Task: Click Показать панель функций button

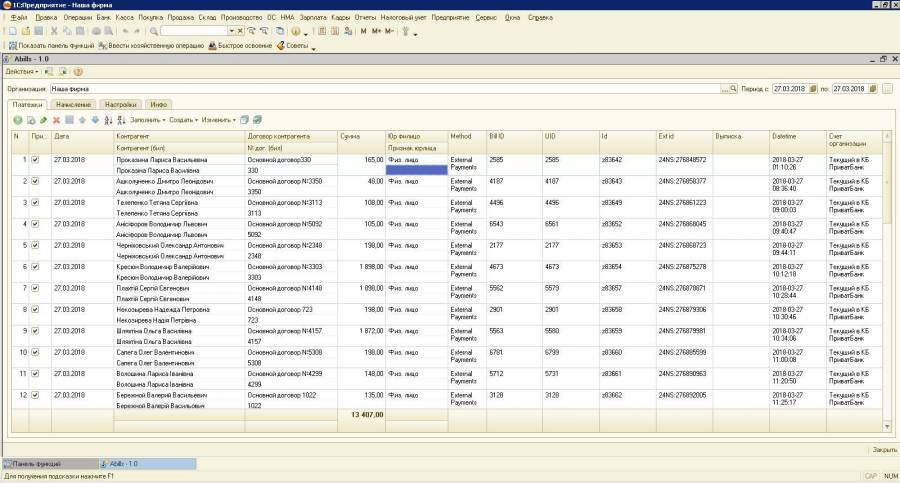Action: pos(51,45)
